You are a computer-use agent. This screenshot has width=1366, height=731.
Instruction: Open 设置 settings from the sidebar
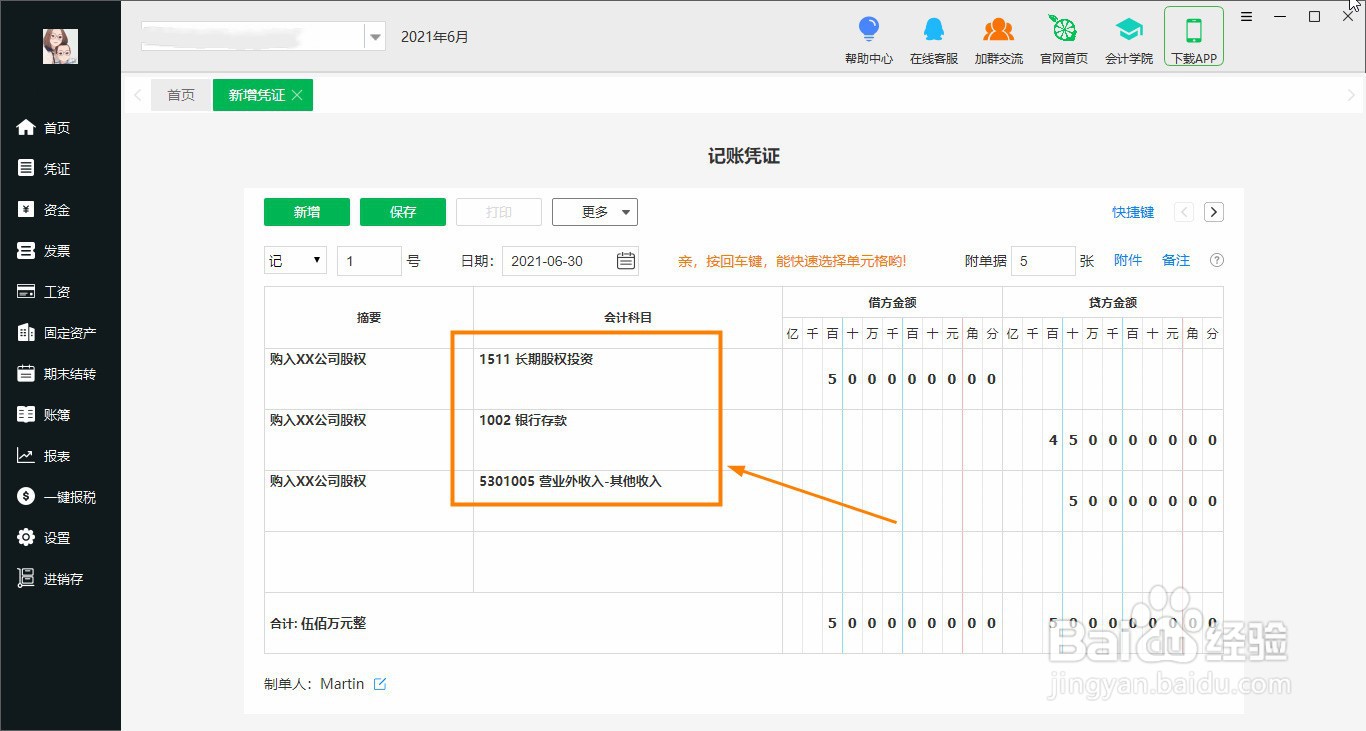(x=55, y=537)
